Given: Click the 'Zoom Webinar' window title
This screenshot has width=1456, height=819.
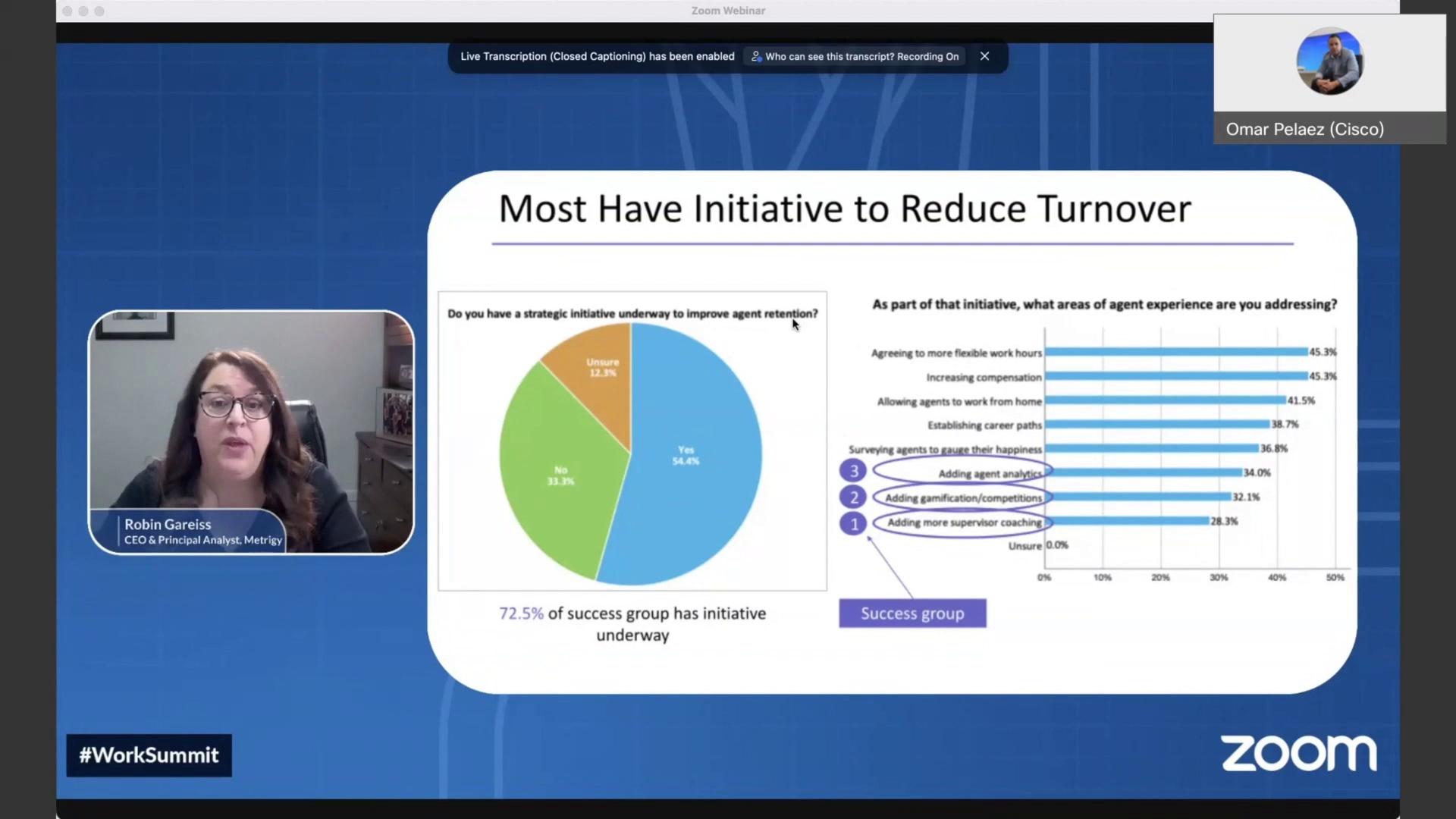Looking at the screenshot, I should click(x=728, y=11).
